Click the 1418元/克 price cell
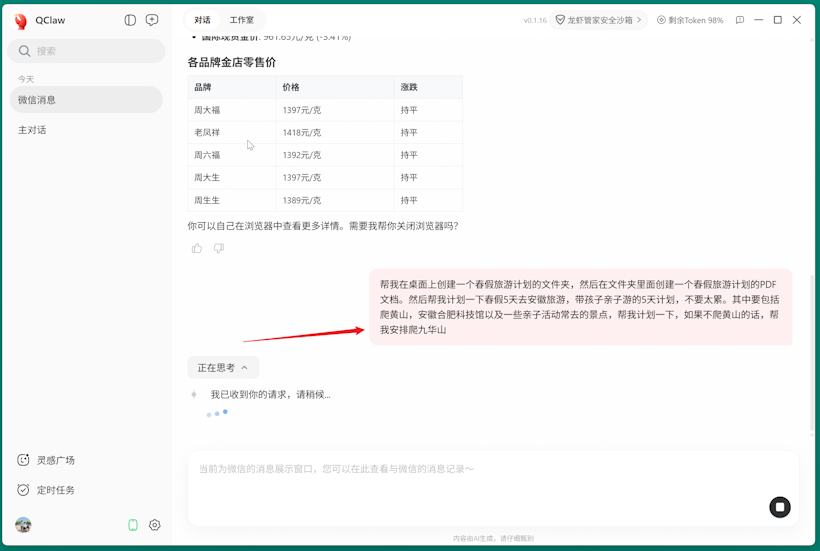The width and height of the screenshot is (820, 551). tap(335, 132)
